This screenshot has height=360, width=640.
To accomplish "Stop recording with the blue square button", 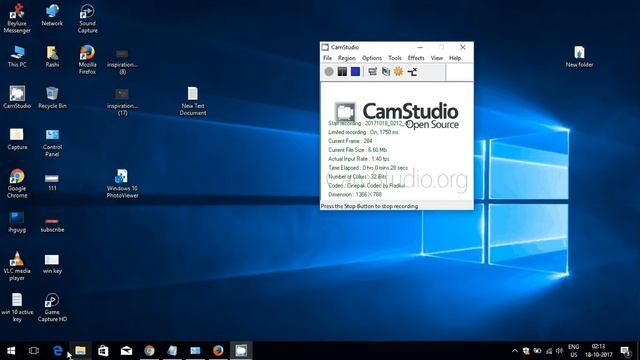I will (356, 72).
